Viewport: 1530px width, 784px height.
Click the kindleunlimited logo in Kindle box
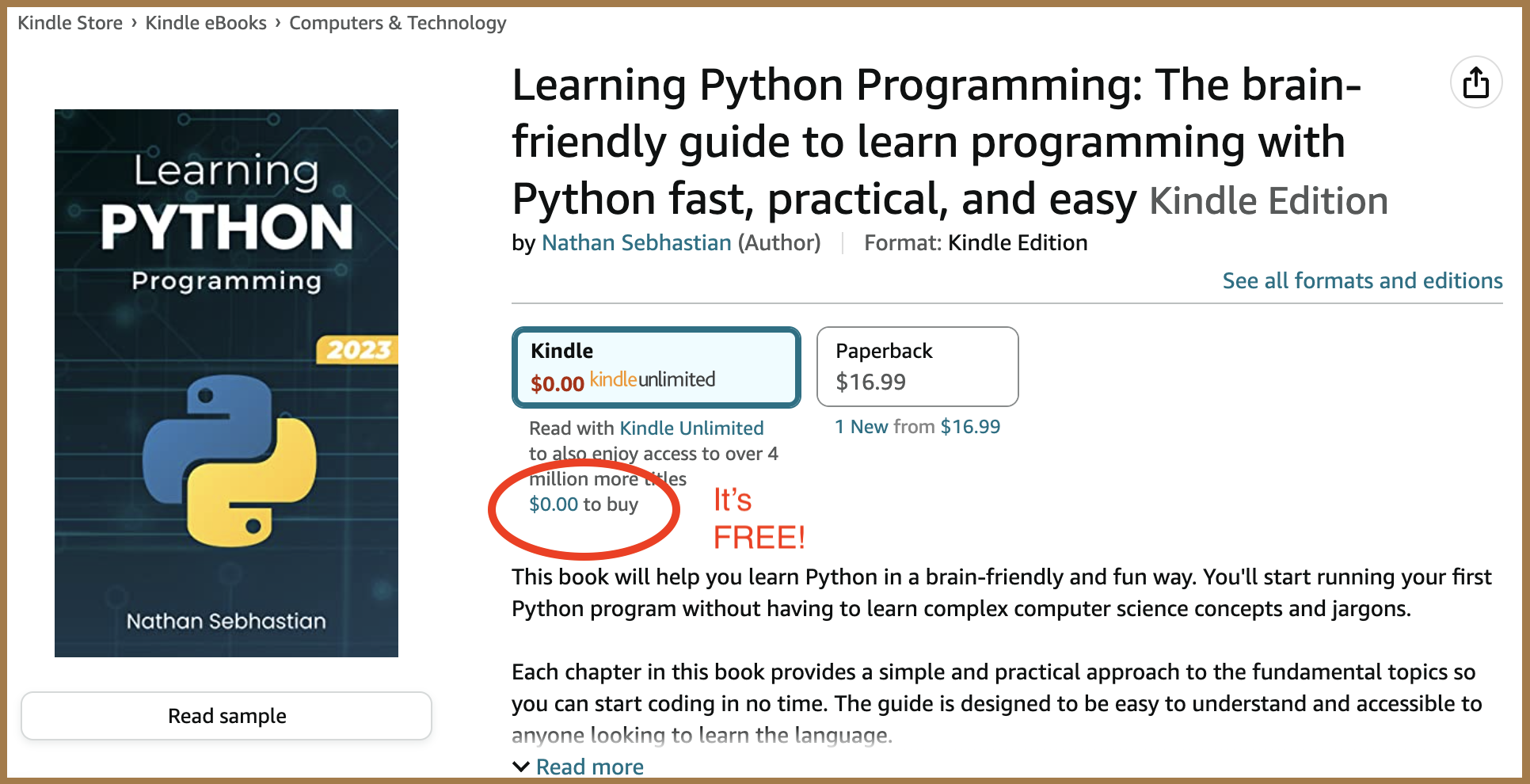coord(653,380)
